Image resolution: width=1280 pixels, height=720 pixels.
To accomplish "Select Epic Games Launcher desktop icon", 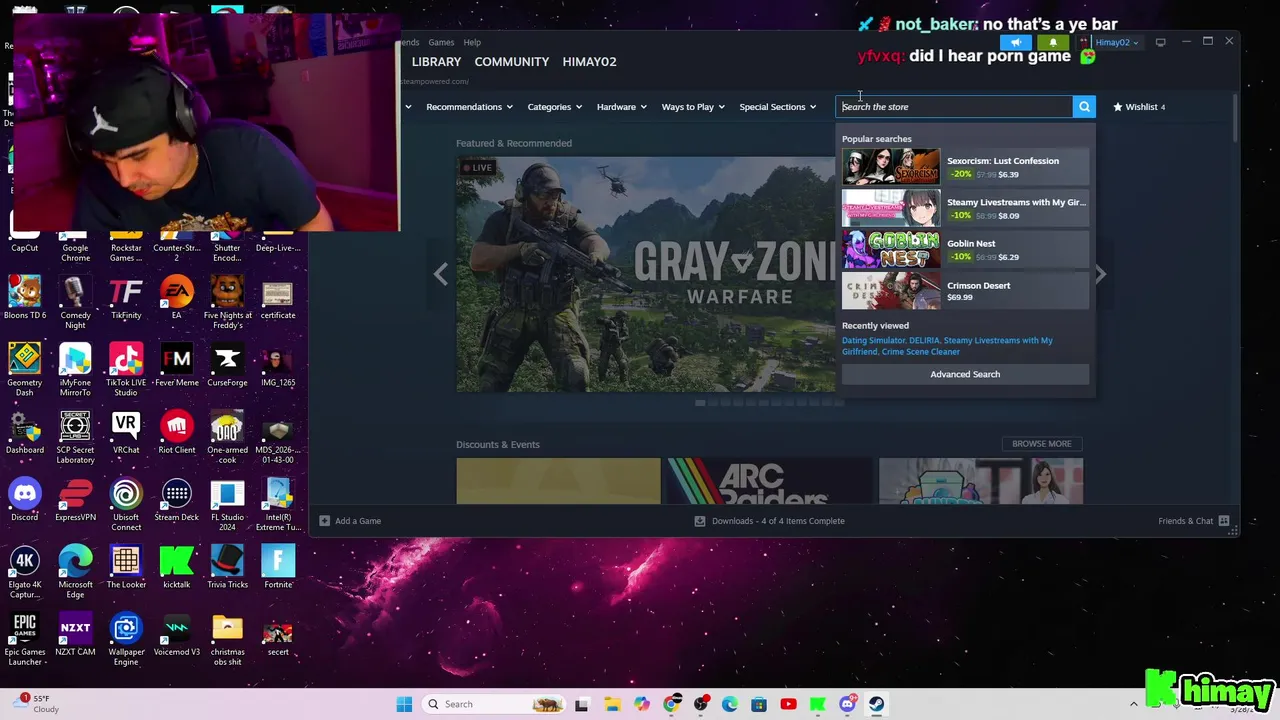I will coord(25,639).
